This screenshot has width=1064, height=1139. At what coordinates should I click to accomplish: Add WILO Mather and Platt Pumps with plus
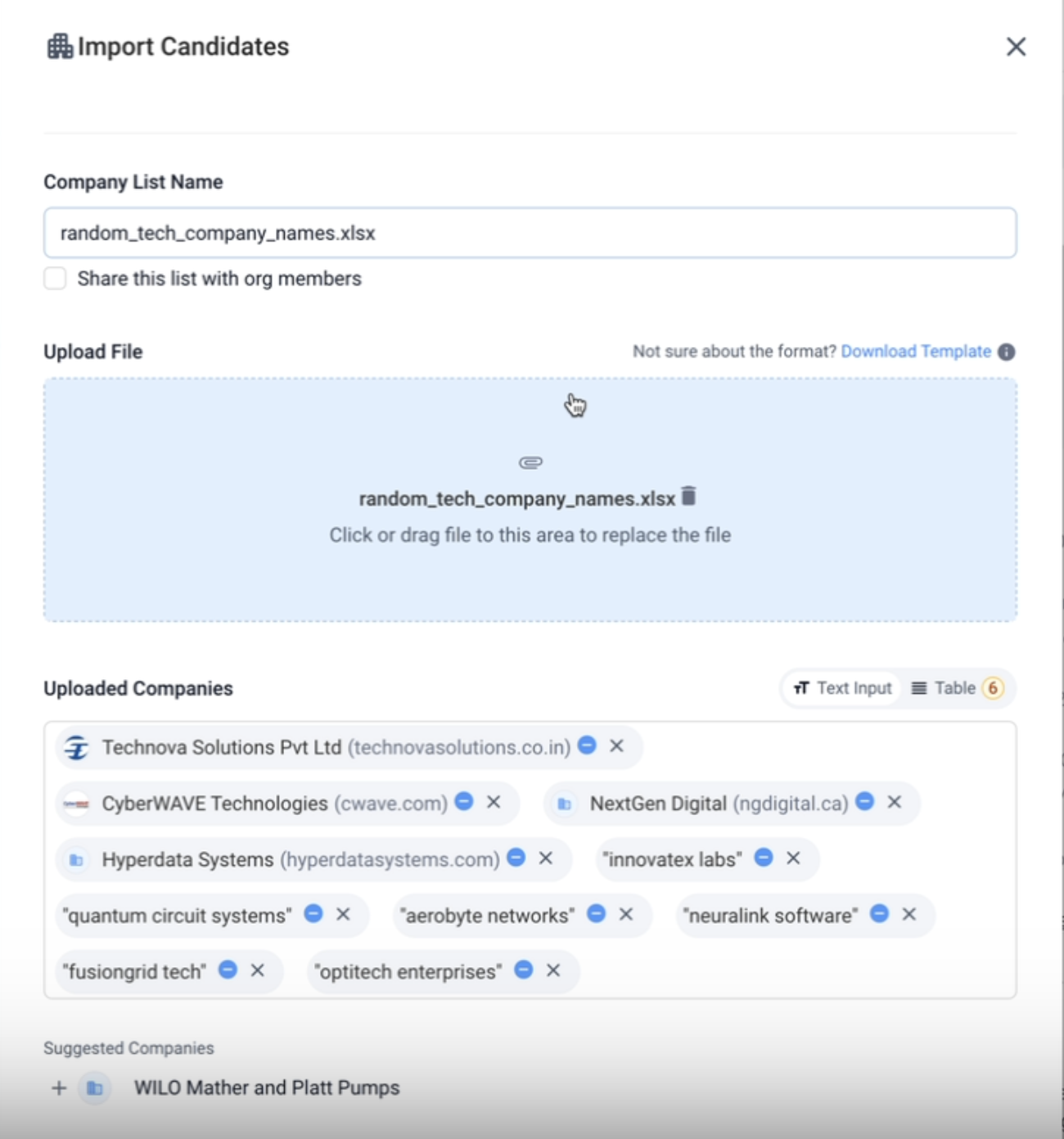point(59,1088)
